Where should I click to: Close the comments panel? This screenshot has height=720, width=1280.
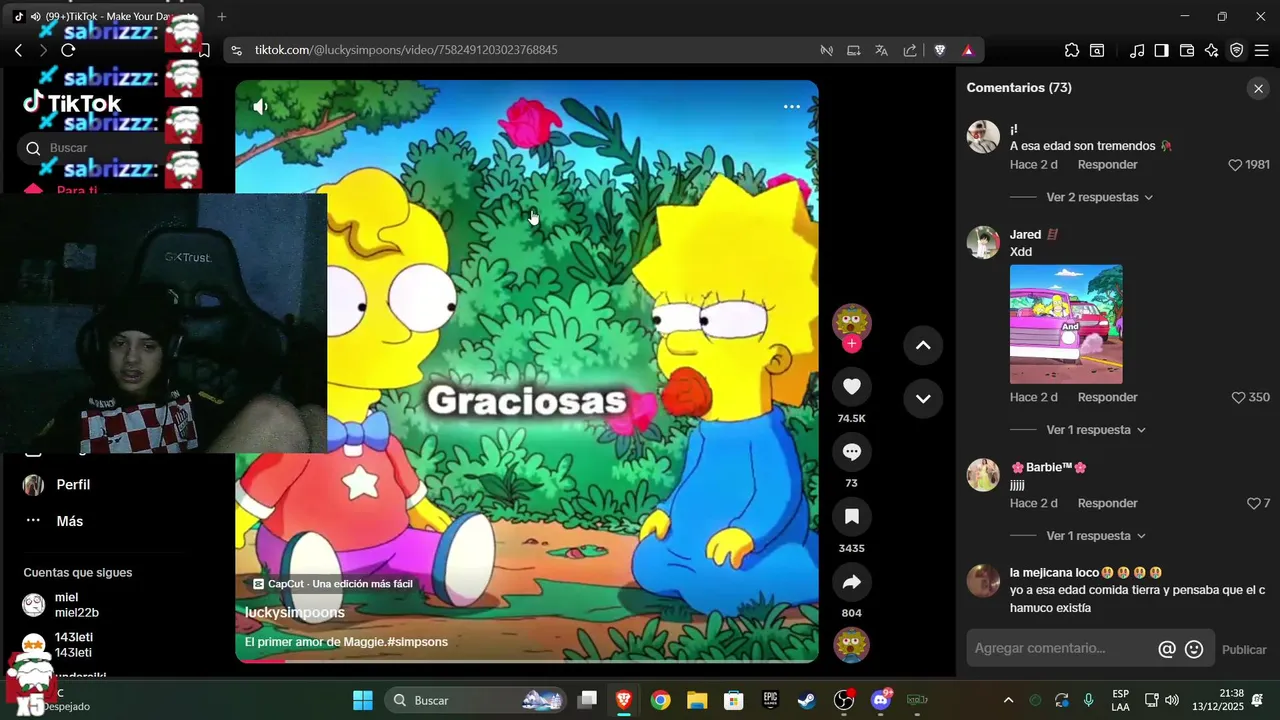tap(1258, 89)
